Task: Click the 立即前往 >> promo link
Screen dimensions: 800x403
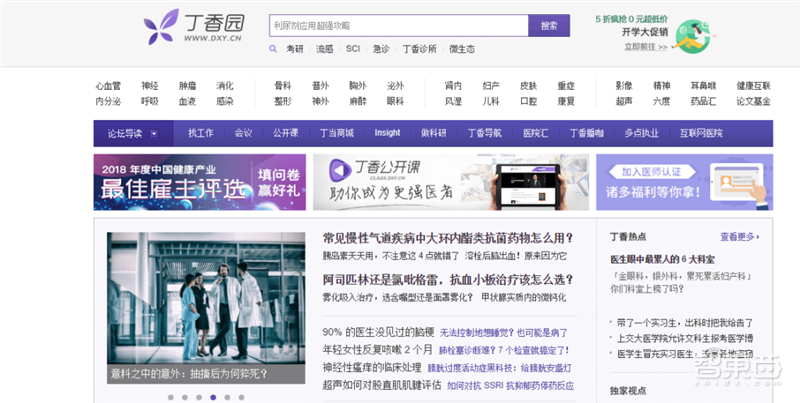Action: [x=646, y=47]
